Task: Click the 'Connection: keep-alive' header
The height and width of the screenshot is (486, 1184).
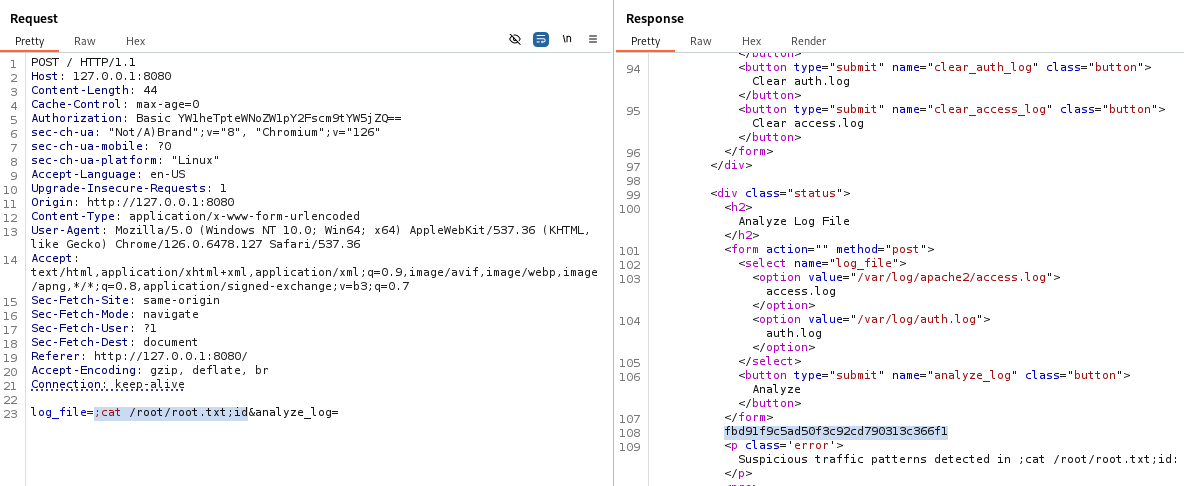Action: click(108, 384)
